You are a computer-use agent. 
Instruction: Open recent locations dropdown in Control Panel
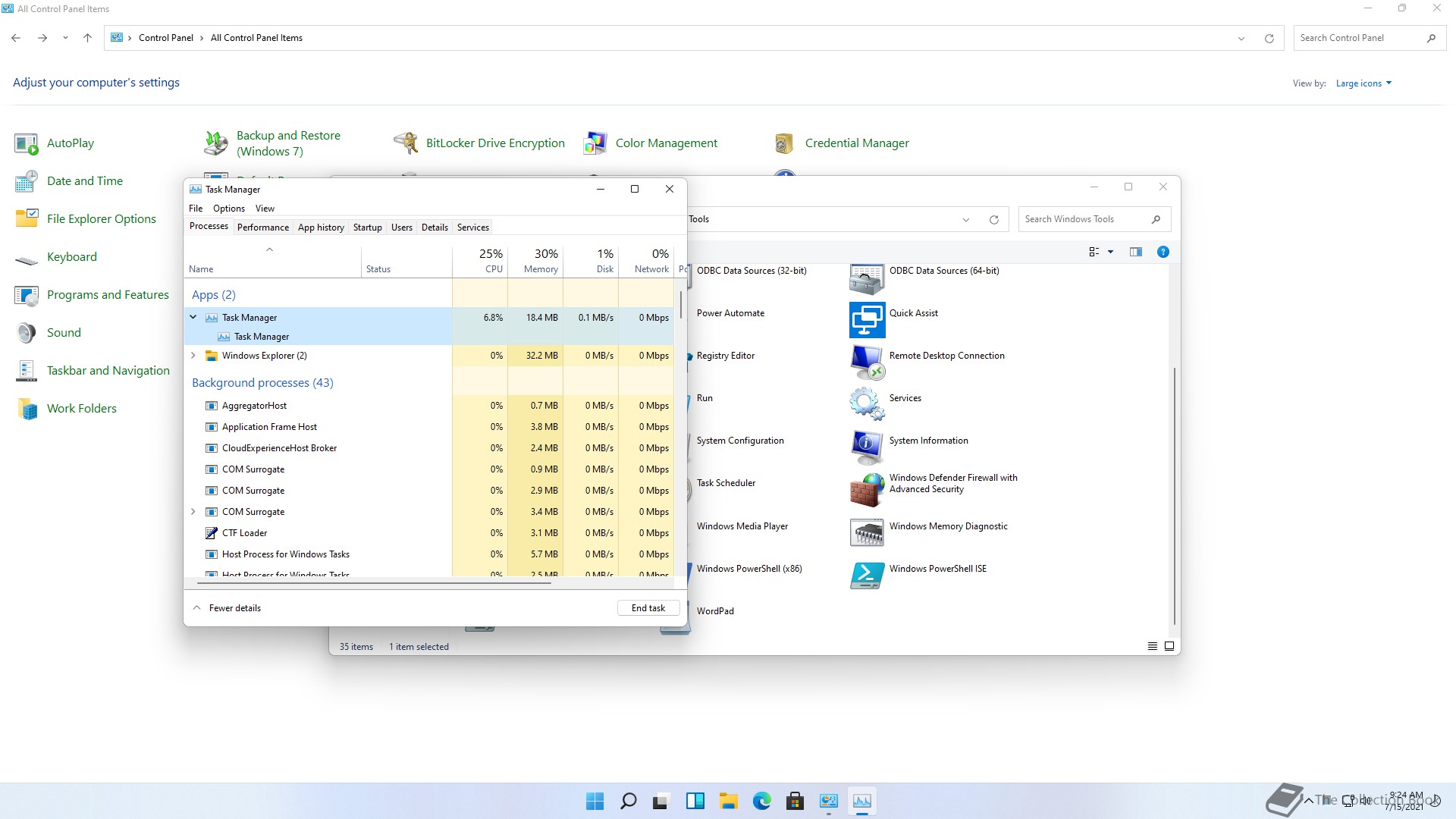pyautogui.click(x=65, y=38)
